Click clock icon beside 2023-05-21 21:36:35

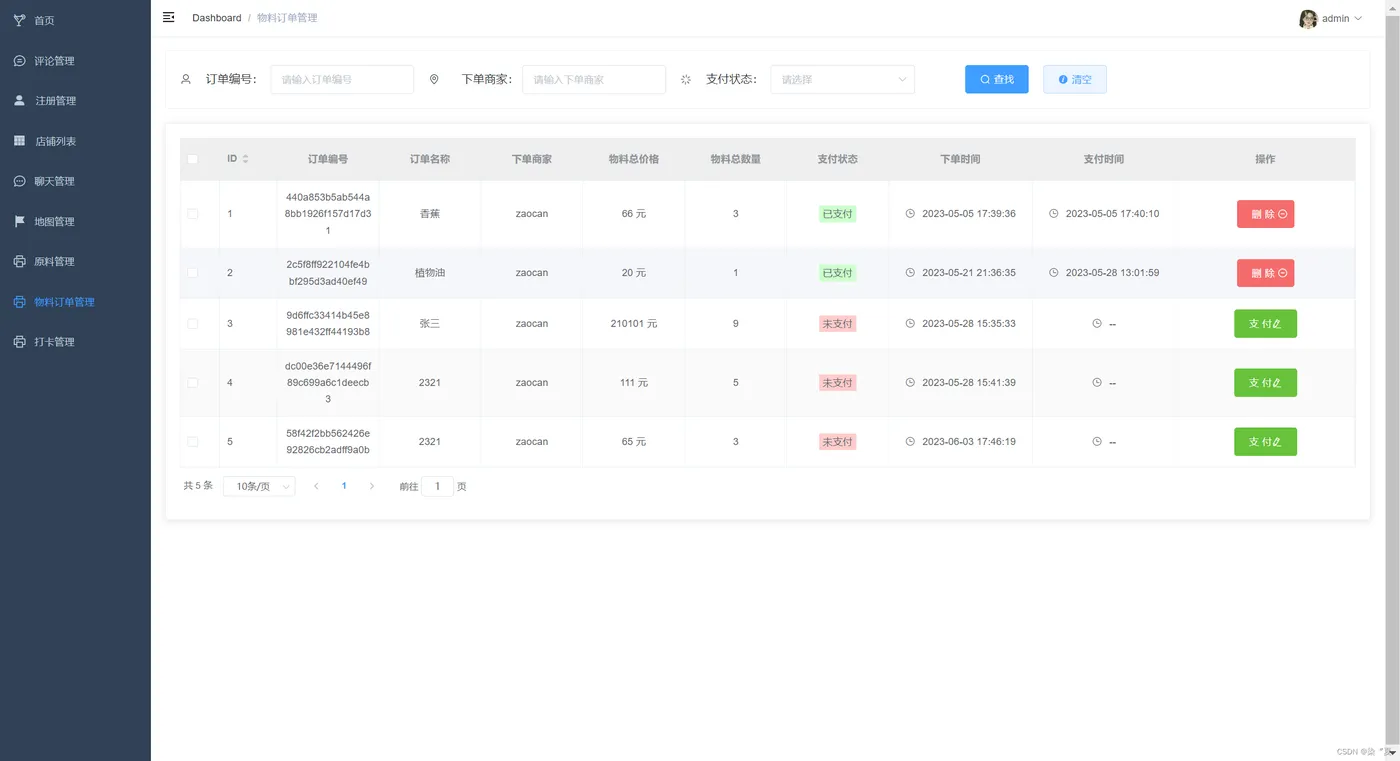coord(910,273)
